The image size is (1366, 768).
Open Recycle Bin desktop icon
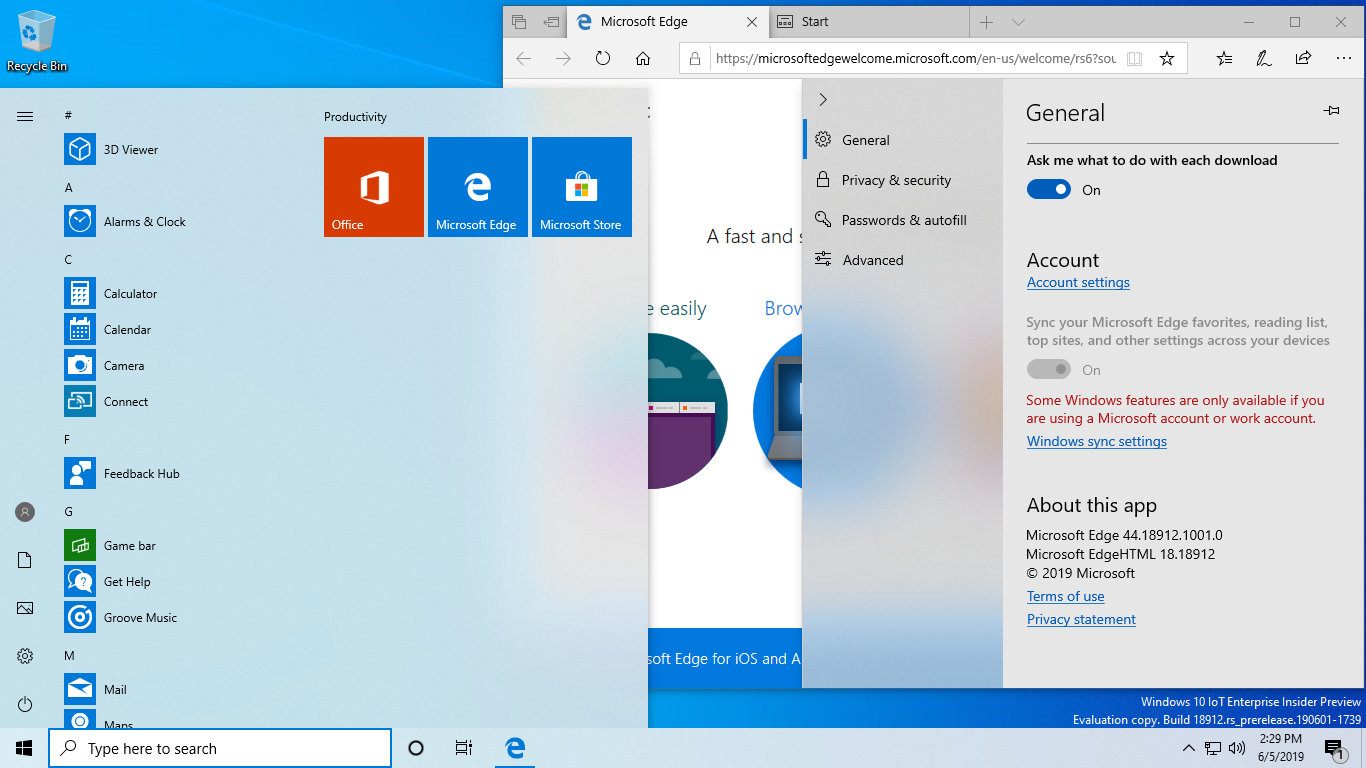tap(37, 42)
